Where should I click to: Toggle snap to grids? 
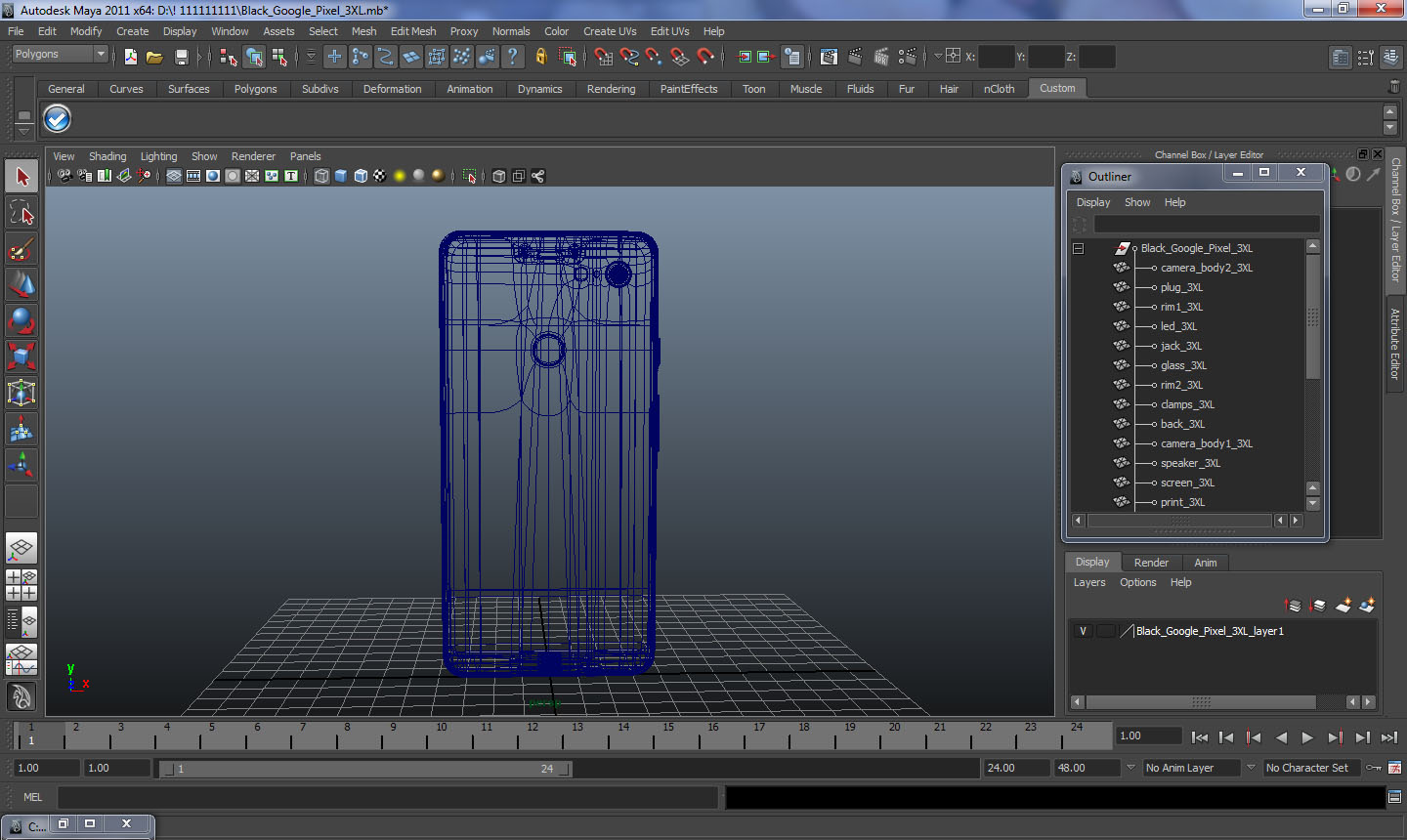click(604, 57)
